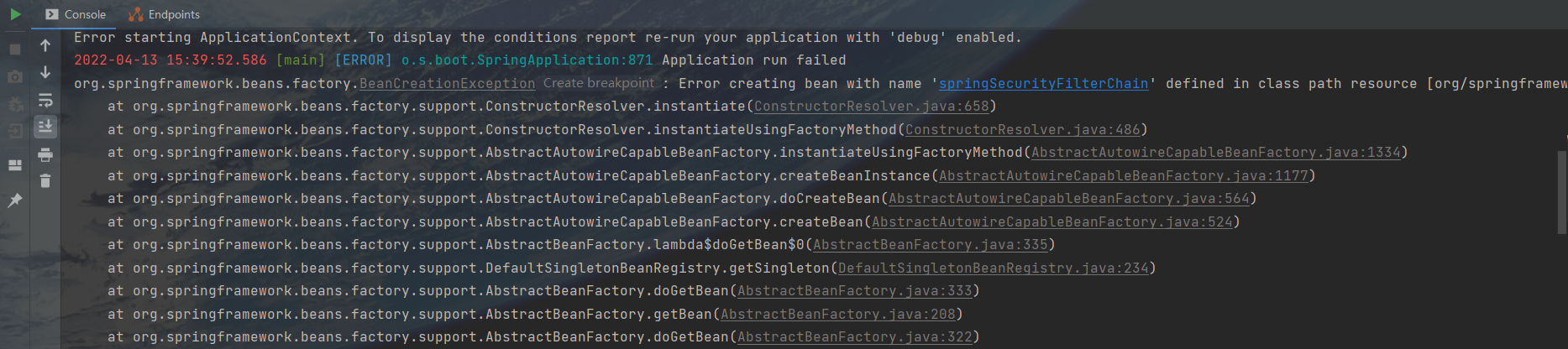
Task: Toggle Soft-Wrap for console output
Action: (45, 101)
